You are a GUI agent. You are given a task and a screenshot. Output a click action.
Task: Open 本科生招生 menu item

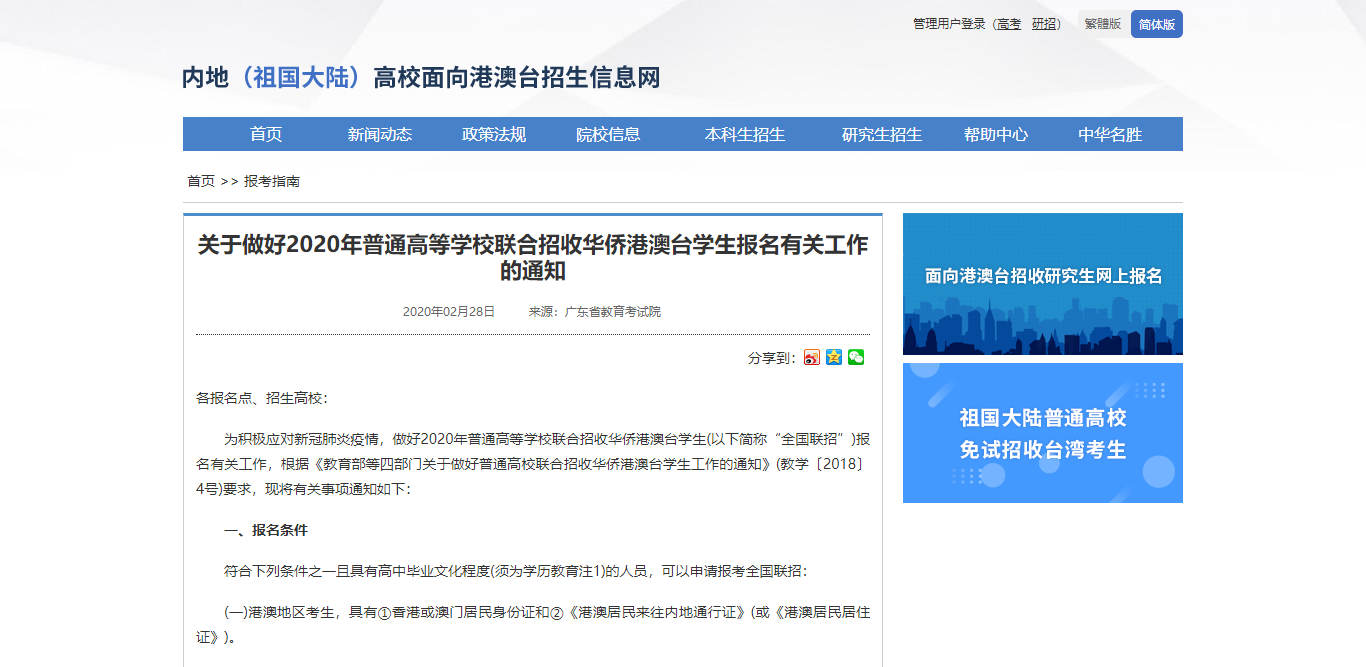[745, 134]
